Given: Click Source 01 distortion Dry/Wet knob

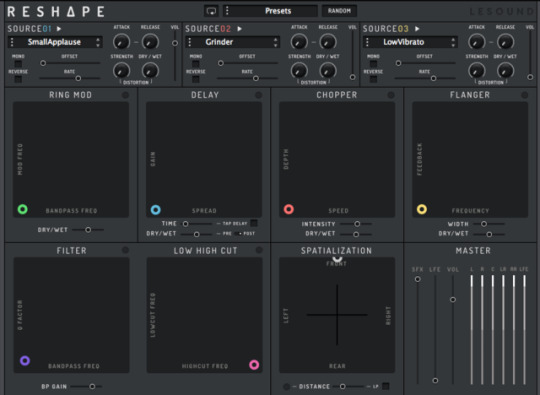Looking at the screenshot, I should pyautogui.click(x=150, y=71).
